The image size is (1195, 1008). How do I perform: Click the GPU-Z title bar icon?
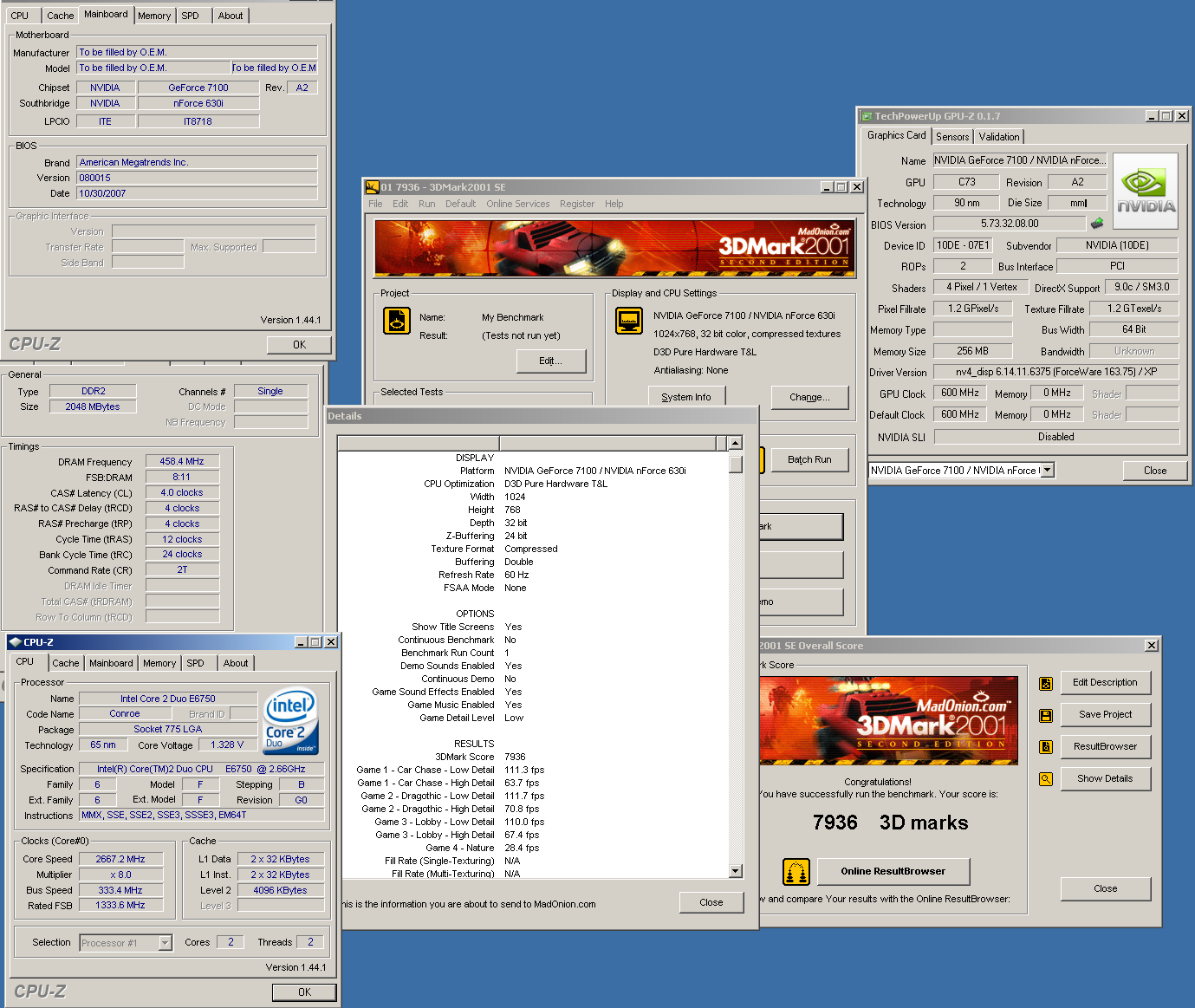pos(866,116)
